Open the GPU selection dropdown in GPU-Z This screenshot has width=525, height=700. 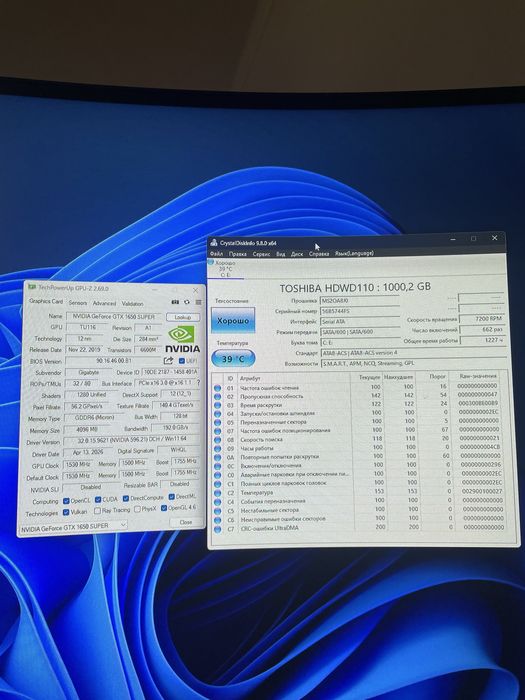(74, 527)
